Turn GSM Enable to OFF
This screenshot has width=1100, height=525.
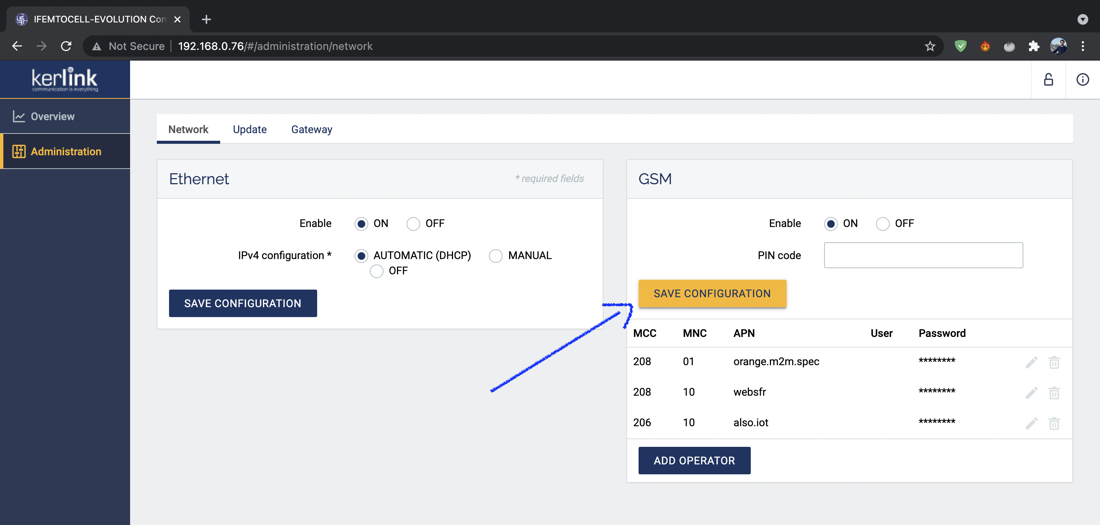pos(883,224)
